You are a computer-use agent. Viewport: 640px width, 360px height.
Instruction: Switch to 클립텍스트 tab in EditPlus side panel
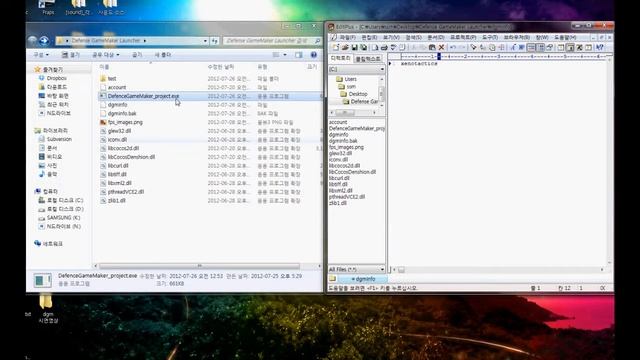coord(368,59)
